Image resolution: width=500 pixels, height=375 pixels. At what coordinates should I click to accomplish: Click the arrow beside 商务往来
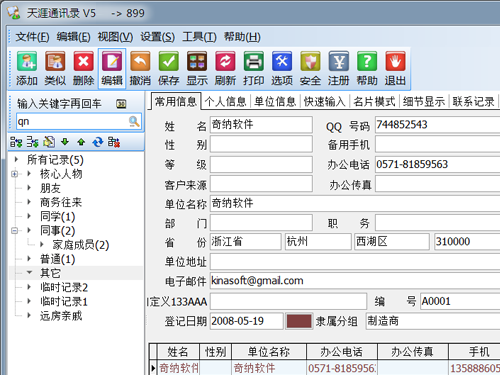(x=29, y=202)
